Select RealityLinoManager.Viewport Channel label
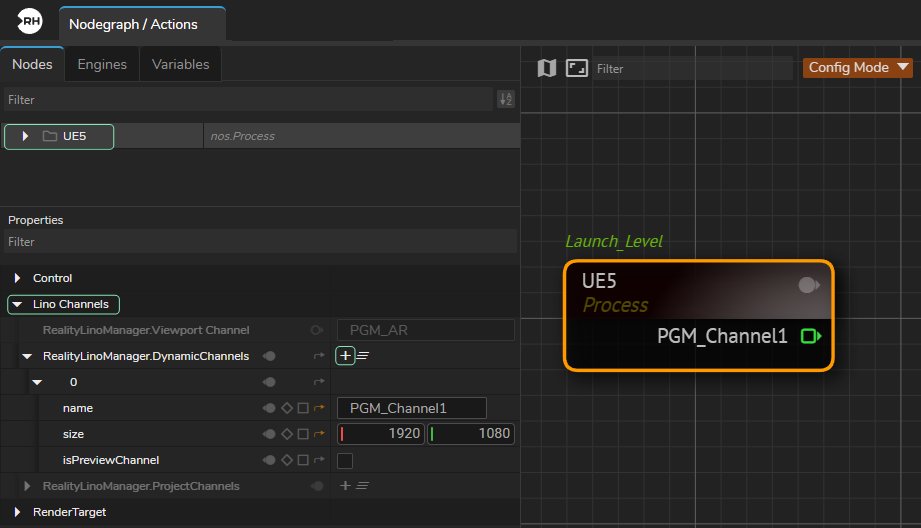The height and width of the screenshot is (528, 921). [146, 330]
